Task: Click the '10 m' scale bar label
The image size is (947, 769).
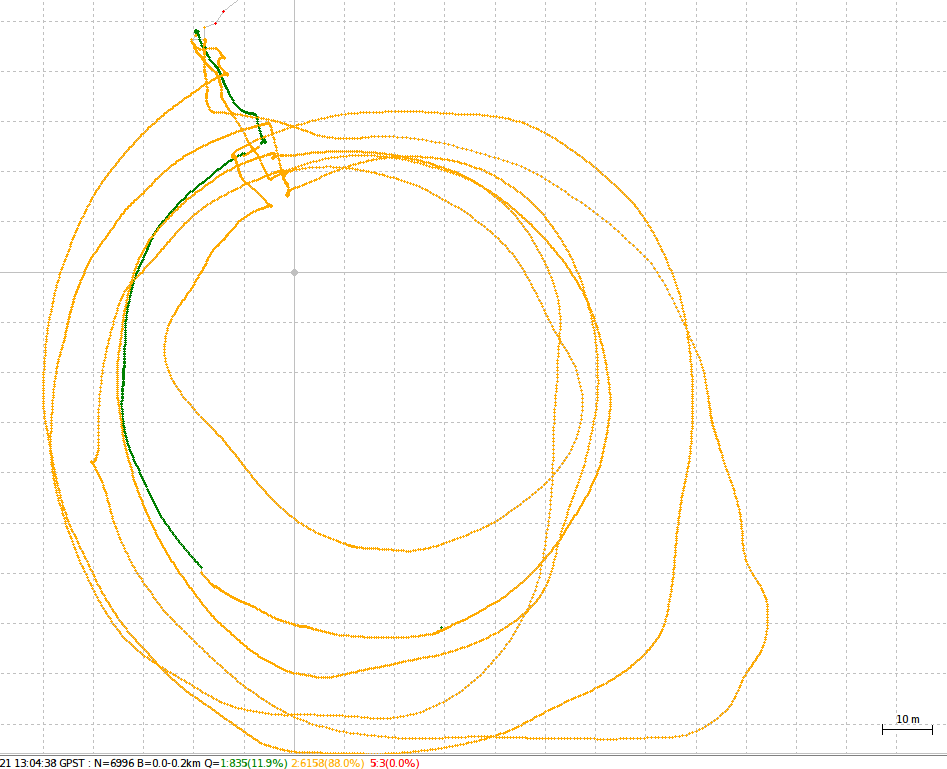Action: click(908, 719)
